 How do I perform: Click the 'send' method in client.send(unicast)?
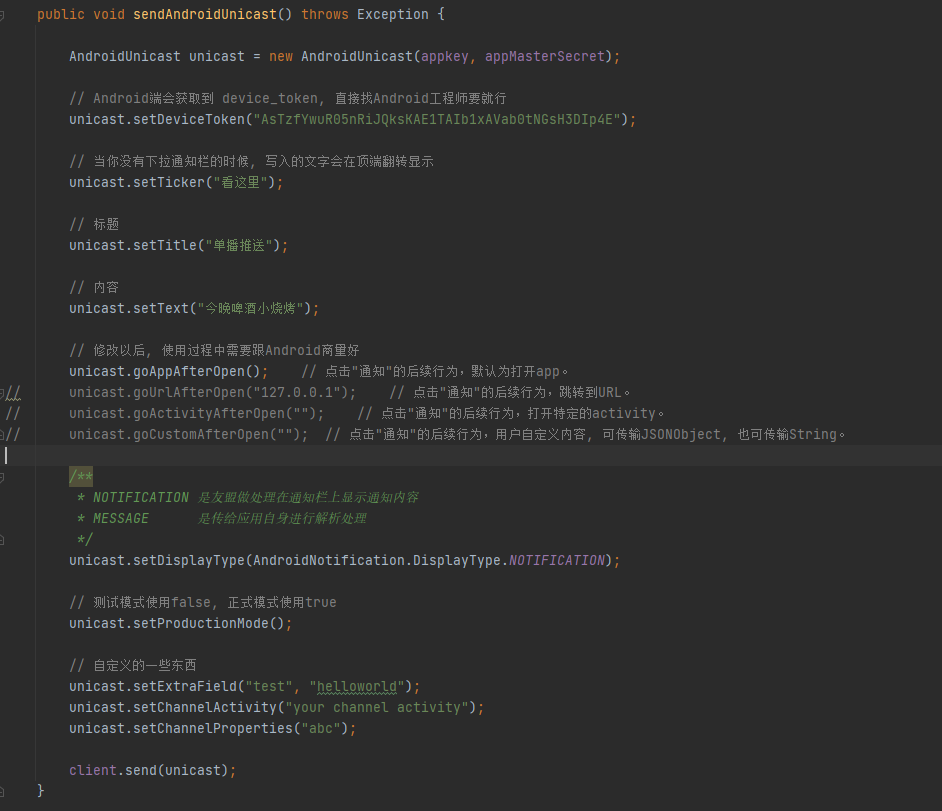point(141,771)
